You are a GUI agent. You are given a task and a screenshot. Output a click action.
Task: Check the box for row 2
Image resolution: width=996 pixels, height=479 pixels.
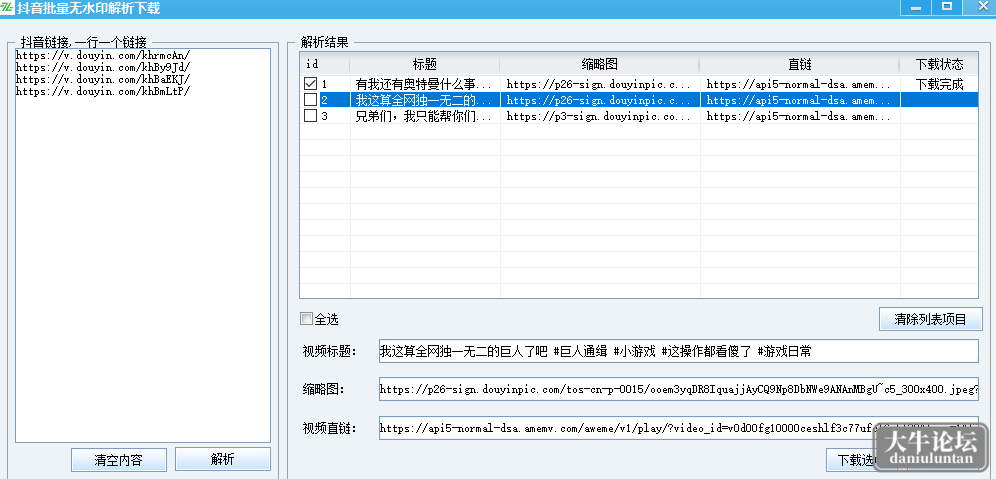click(x=310, y=100)
